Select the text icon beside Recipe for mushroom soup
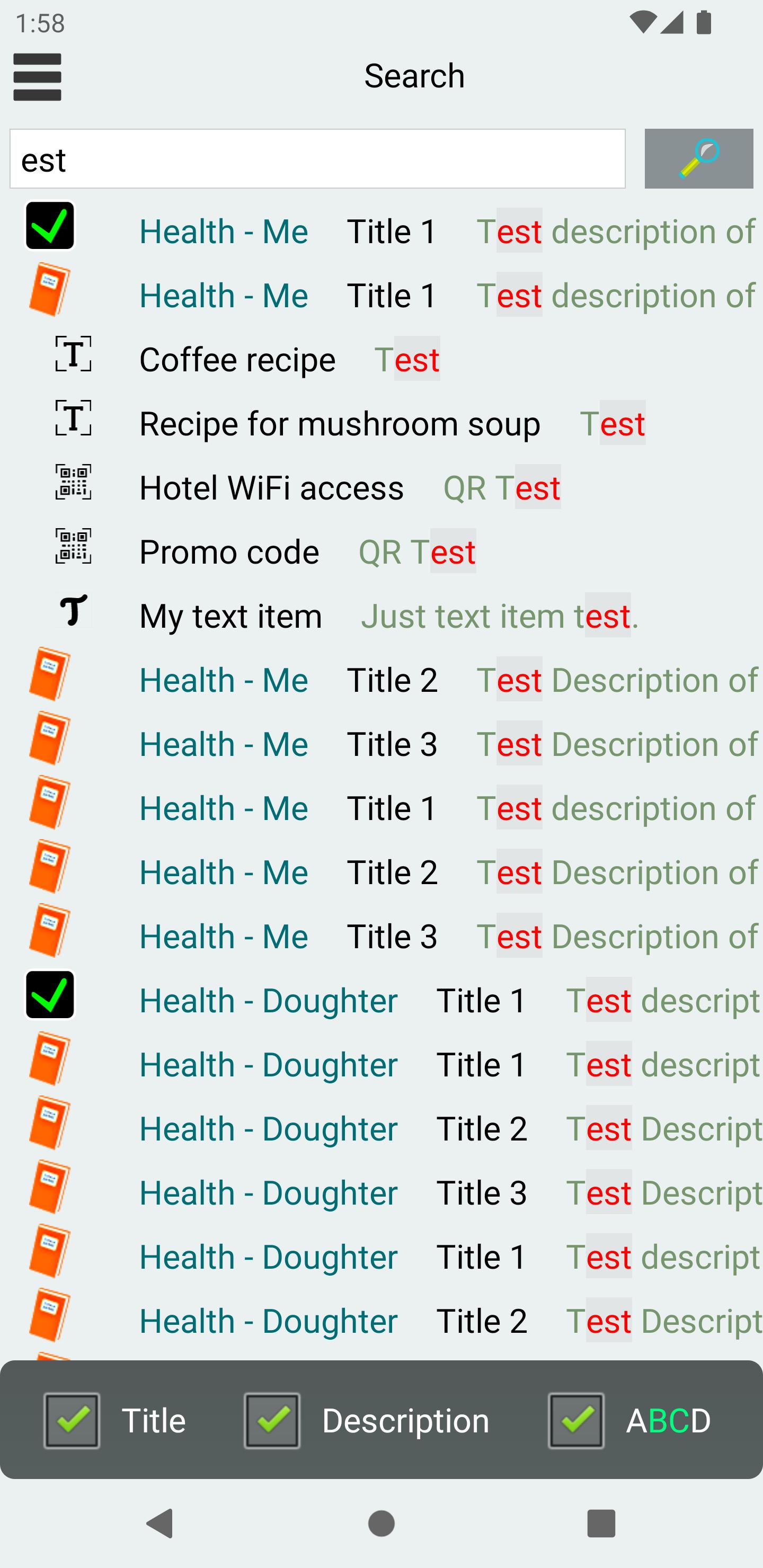The image size is (763, 1568). [74, 417]
